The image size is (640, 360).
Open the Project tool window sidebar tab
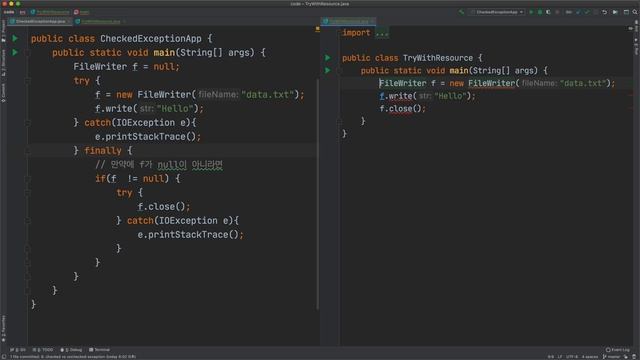click(x=3, y=31)
